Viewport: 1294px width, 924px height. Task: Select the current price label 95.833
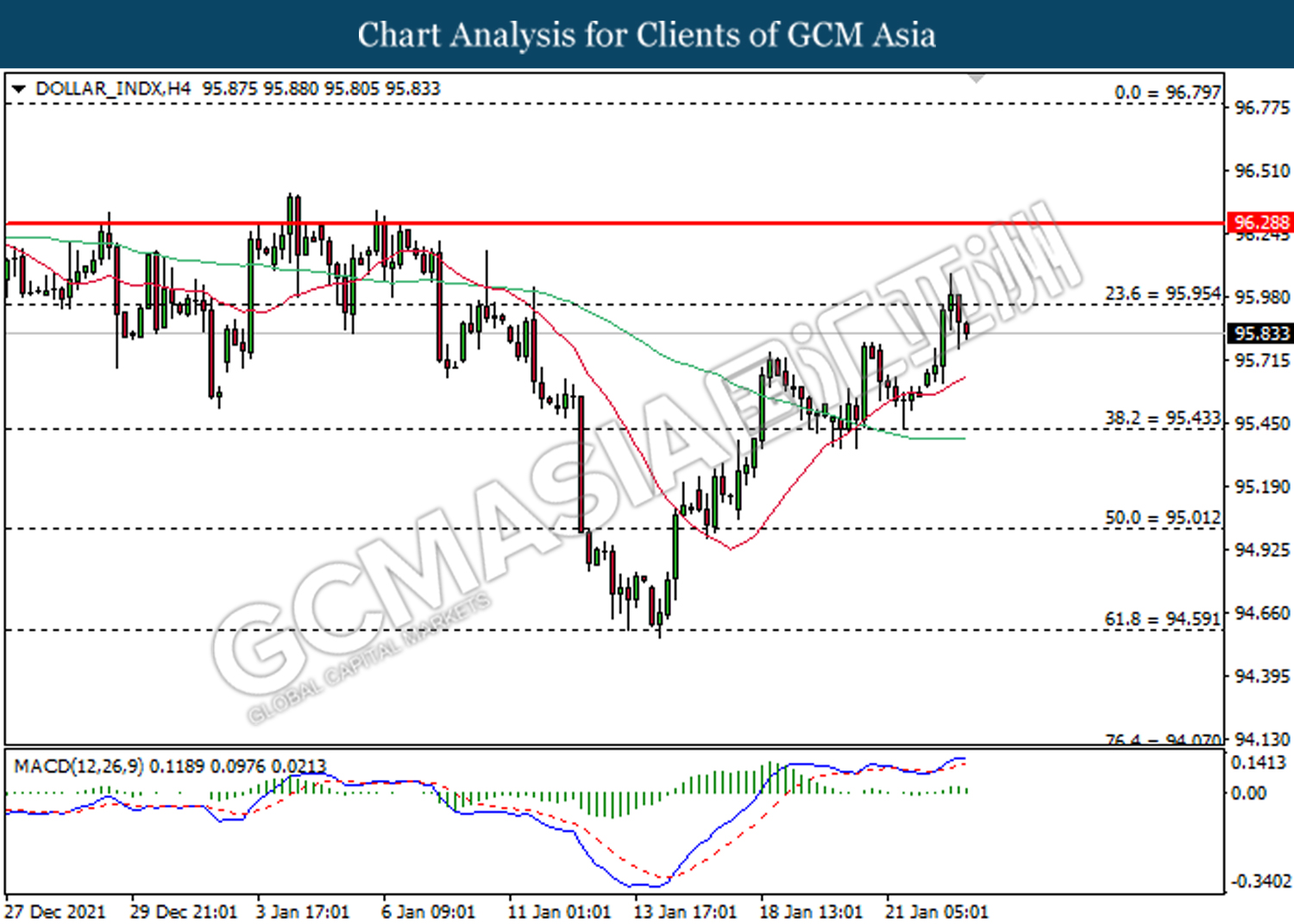pyautogui.click(x=1260, y=334)
